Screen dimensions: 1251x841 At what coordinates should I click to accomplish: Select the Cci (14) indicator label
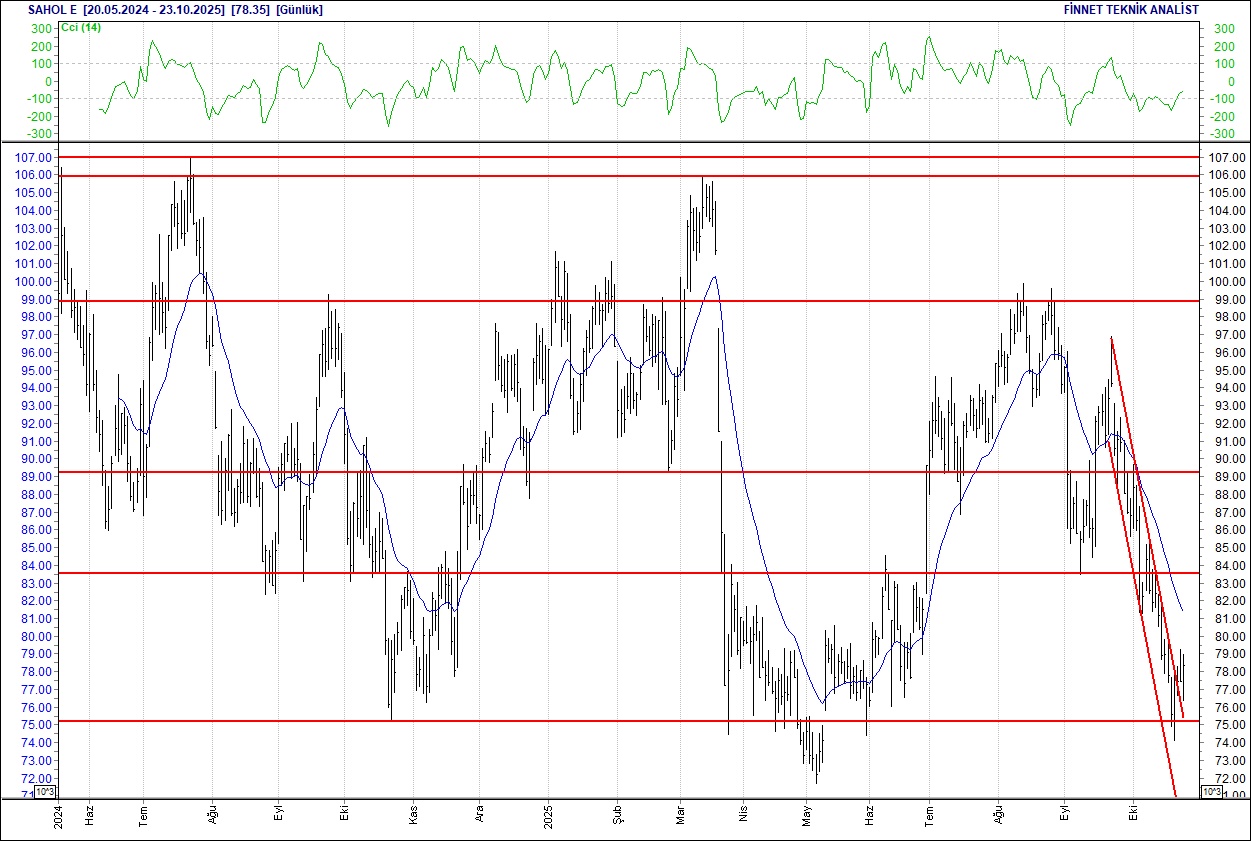click(x=81, y=27)
